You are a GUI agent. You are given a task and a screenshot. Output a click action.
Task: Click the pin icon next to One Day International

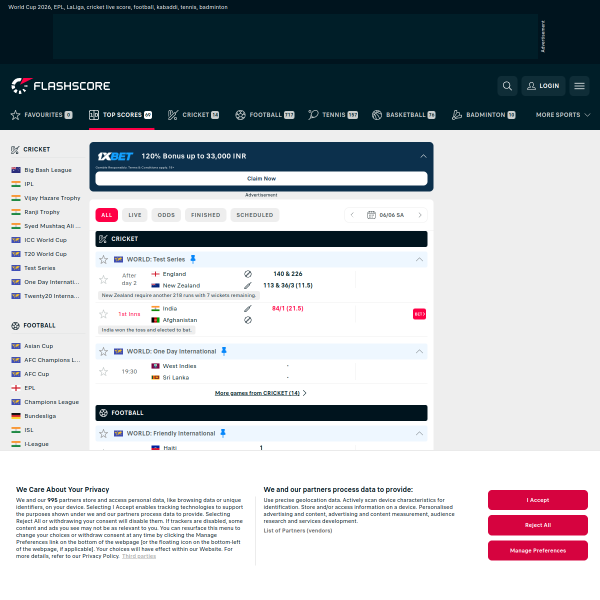[x=224, y=351]
